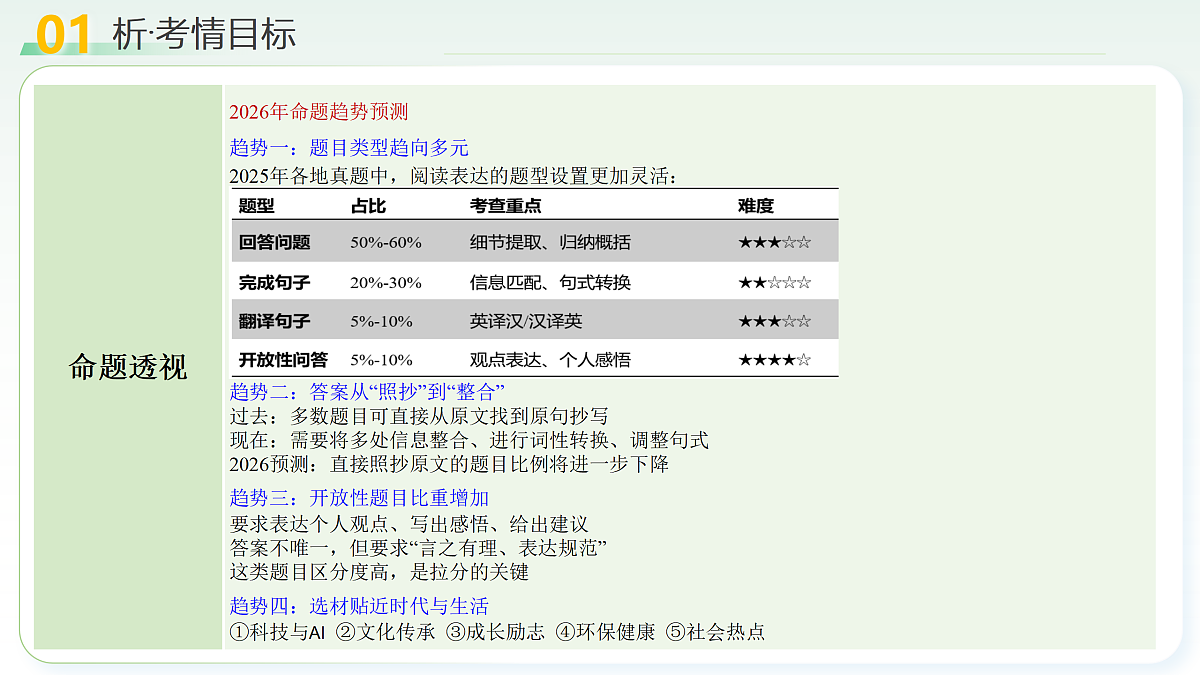Click the slide title '析·考情目标'

pyautogui.click(x=205, y=33)
